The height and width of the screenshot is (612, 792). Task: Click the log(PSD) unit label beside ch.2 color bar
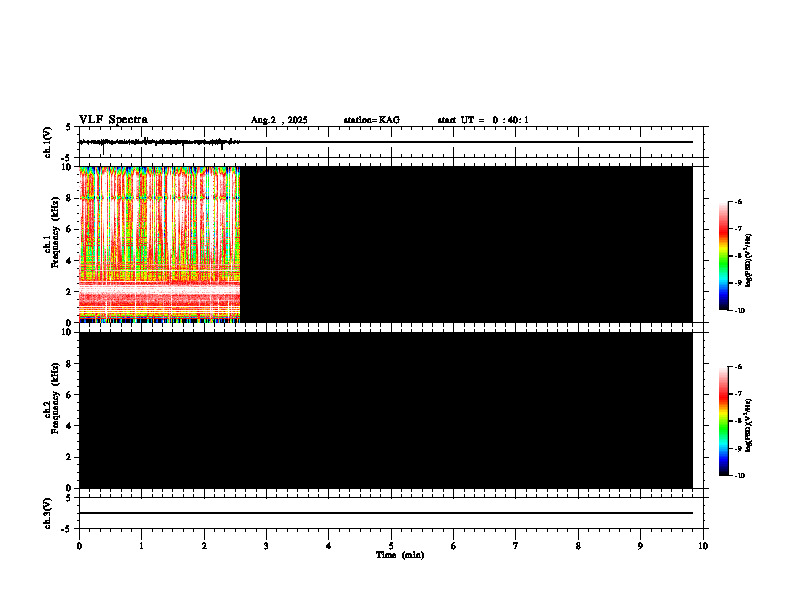click(x=749, y=426)
